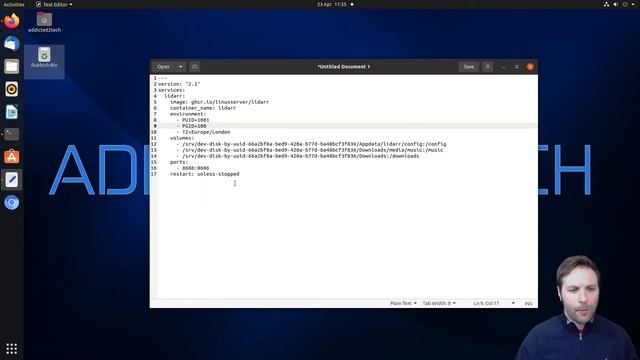Place cursor on the PGID=100 line
Viewport: 640px width, 360px height.
pyautogui.click(x=191, y=126)
